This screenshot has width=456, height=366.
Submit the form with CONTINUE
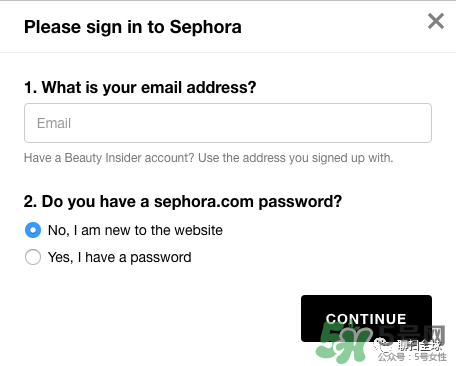click(x=366, y=318)
